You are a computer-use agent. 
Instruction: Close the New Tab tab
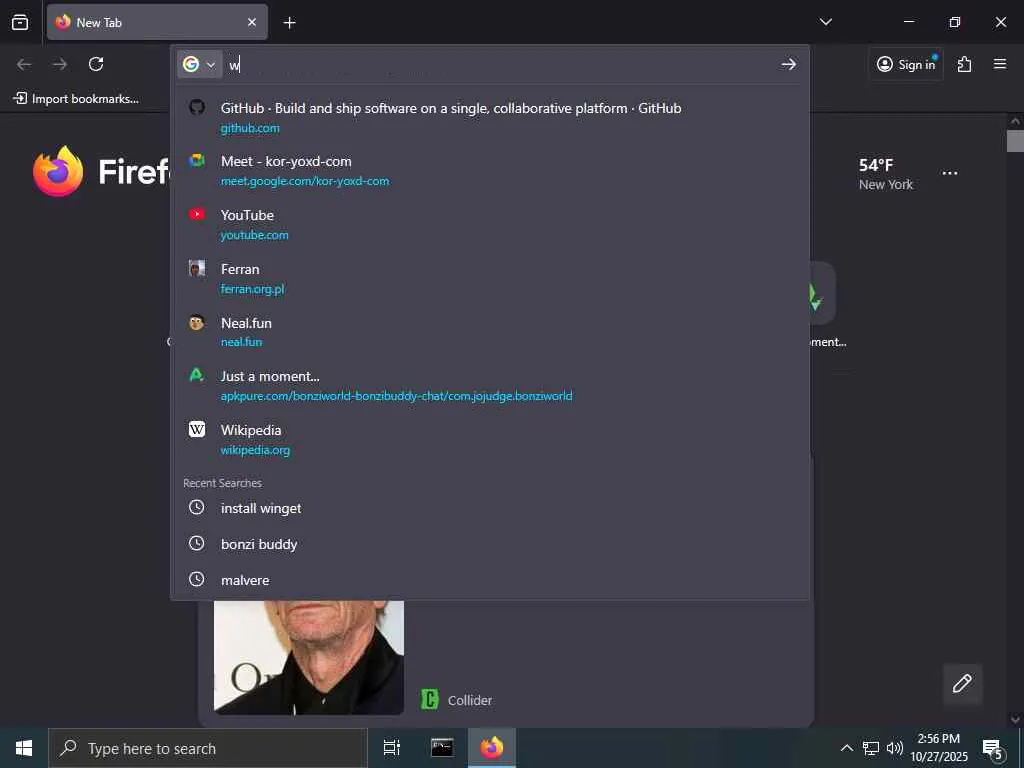(x=252, y=22)
